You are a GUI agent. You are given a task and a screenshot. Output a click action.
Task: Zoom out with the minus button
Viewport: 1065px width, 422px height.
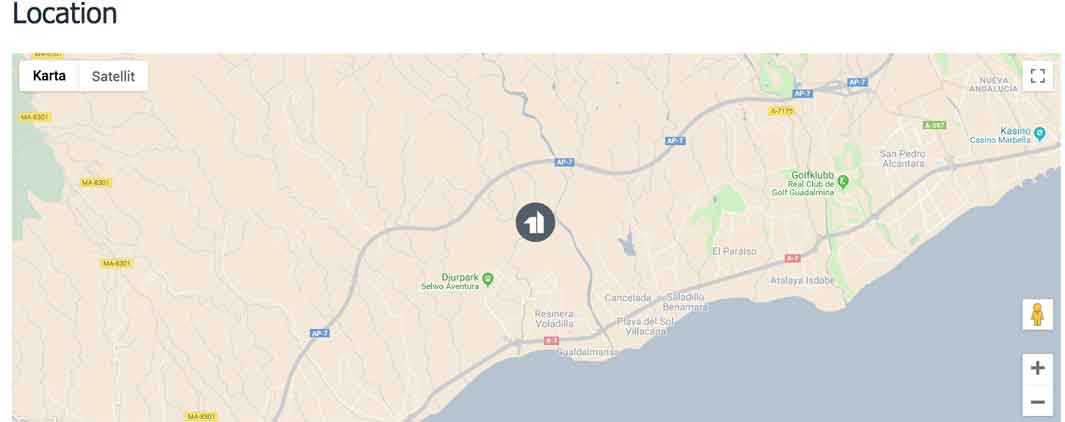click(x=1037, y=401)
